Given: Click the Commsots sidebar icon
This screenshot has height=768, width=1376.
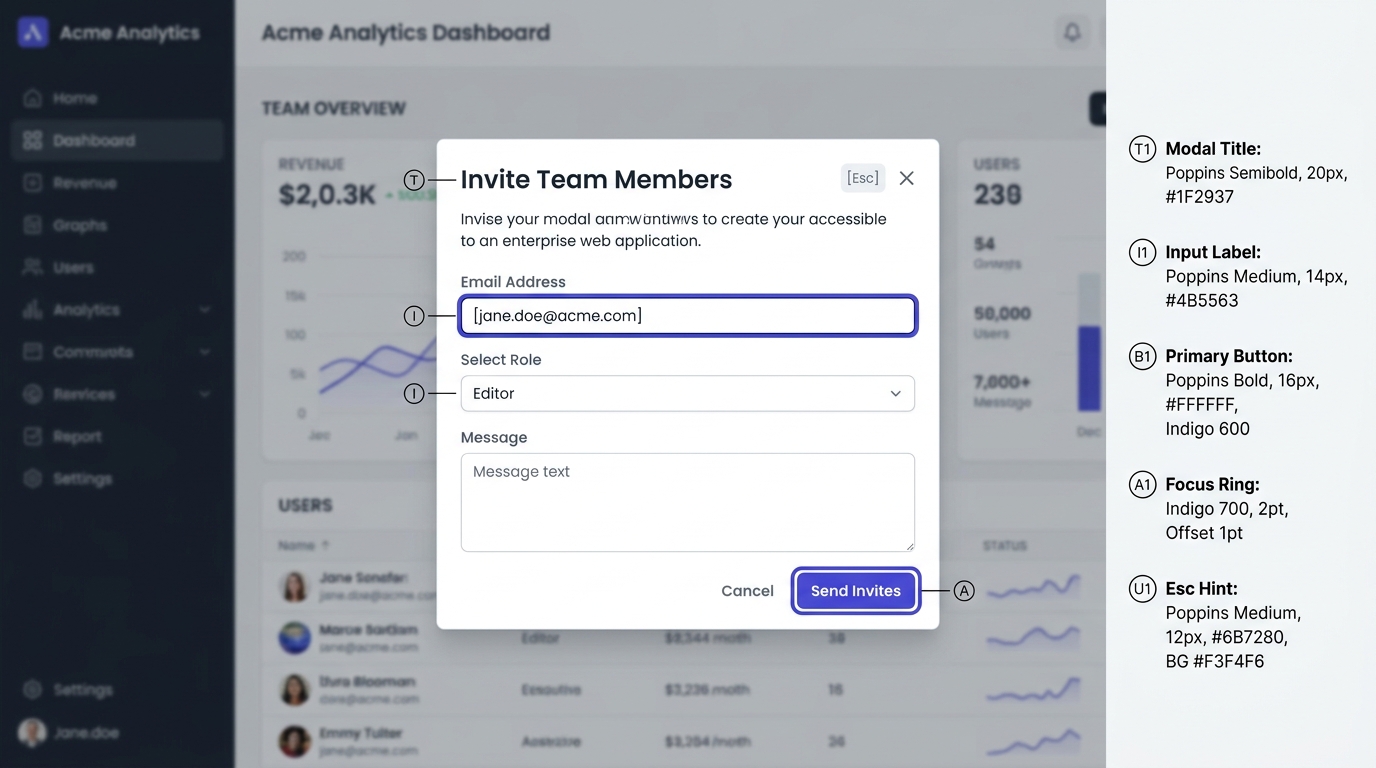Looking at the screenshot, I should (33, 352).
